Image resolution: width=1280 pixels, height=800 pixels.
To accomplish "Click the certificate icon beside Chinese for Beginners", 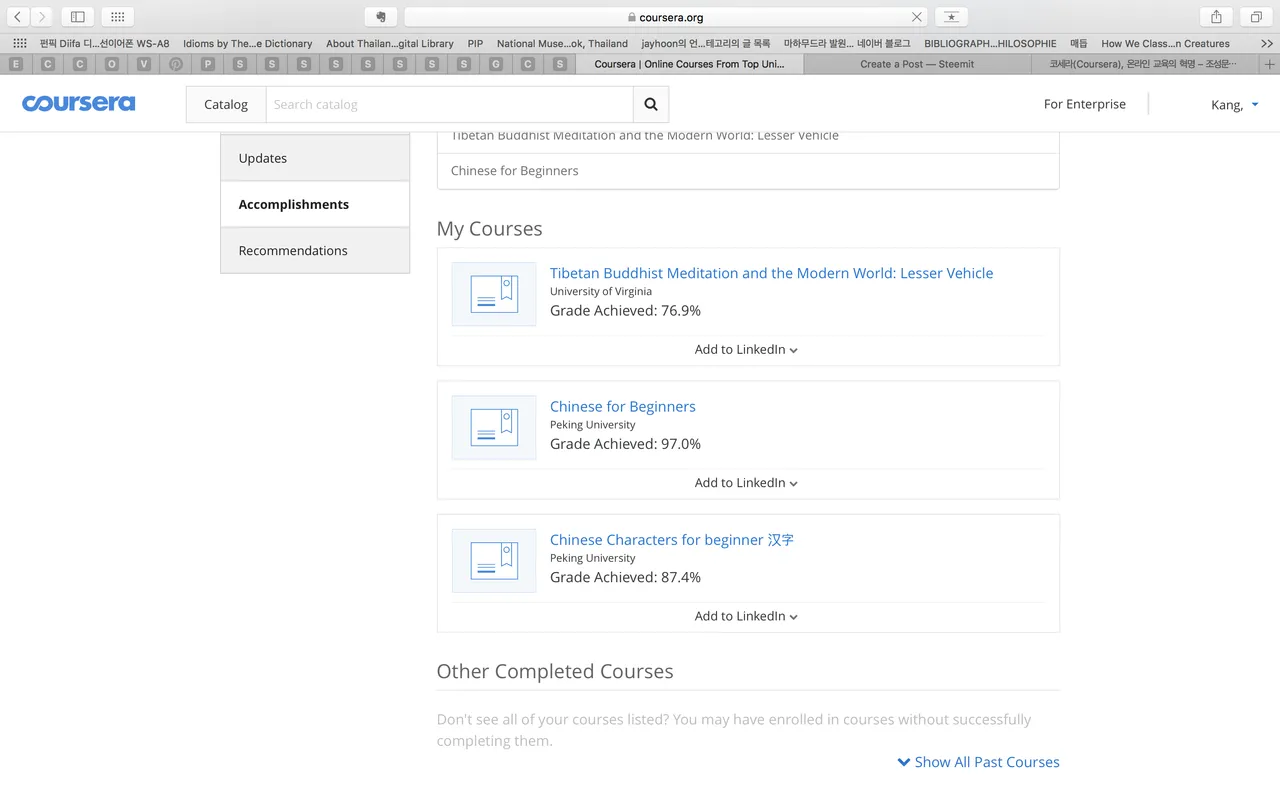I will point(494,427).
